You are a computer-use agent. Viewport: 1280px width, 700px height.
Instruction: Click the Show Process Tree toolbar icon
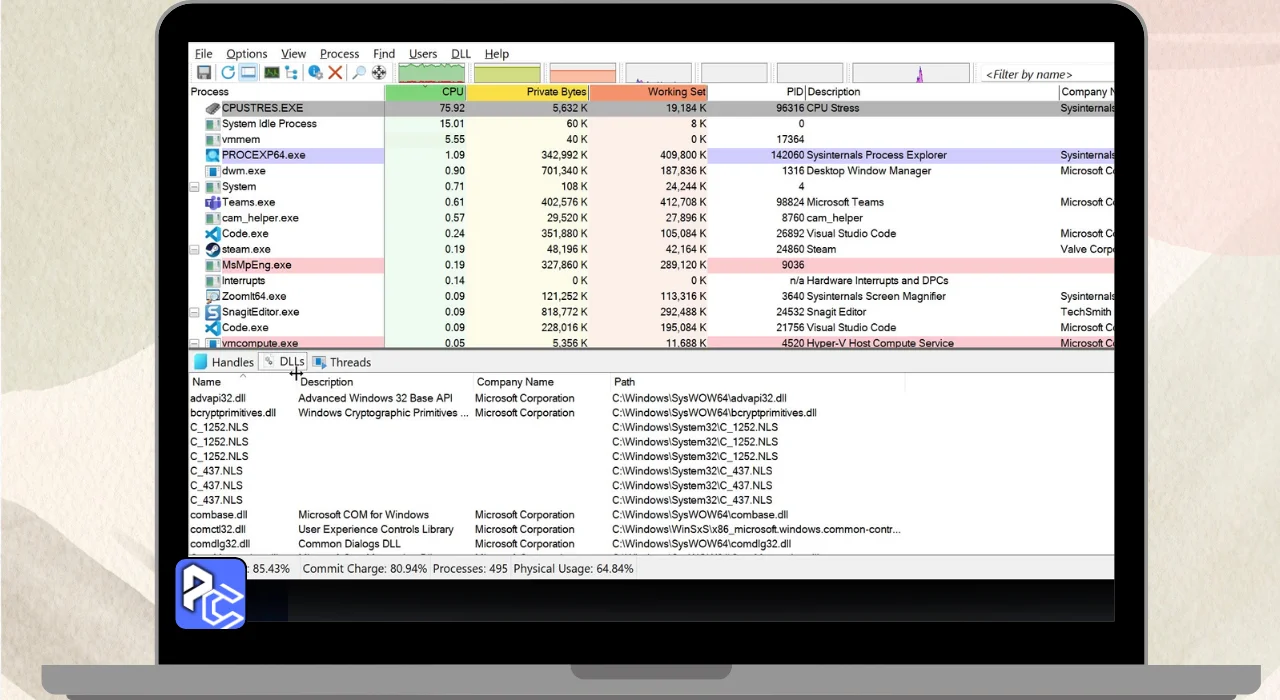pos(291,73)
